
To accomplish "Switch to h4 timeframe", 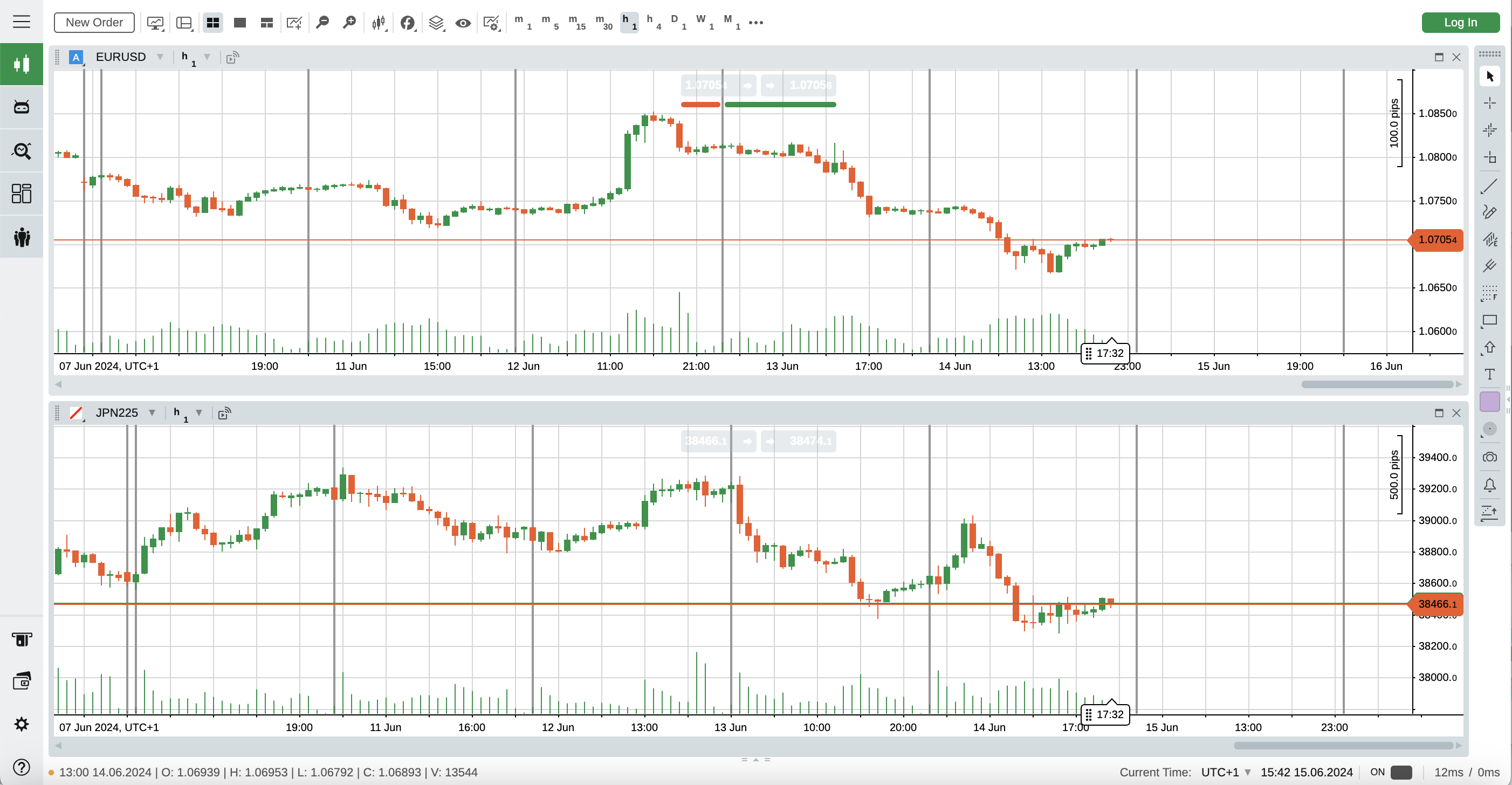I will (x=654, y=22).
